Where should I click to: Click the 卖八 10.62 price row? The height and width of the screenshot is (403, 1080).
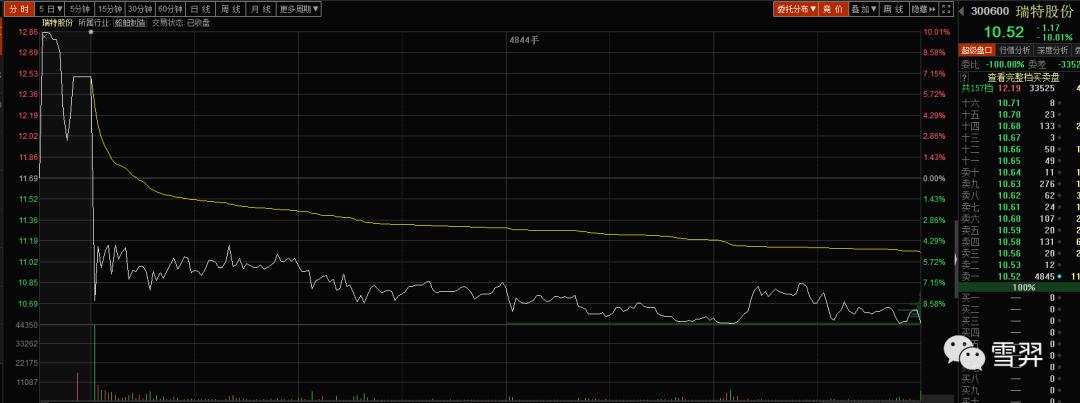pyautogui.click(x=1019, y=195)
